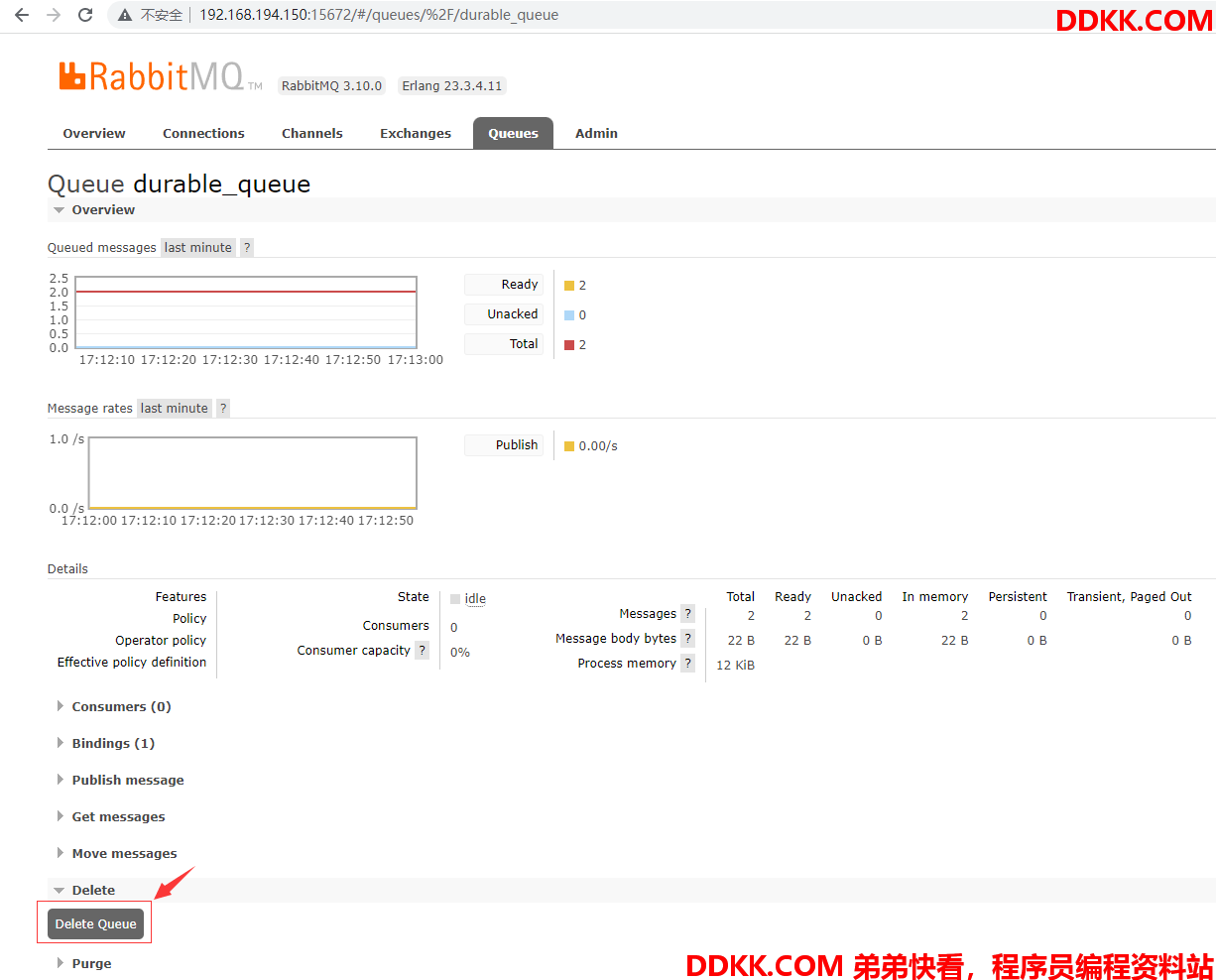Click the Delete Queue button
1216x980 pixels.
[96, 924]
